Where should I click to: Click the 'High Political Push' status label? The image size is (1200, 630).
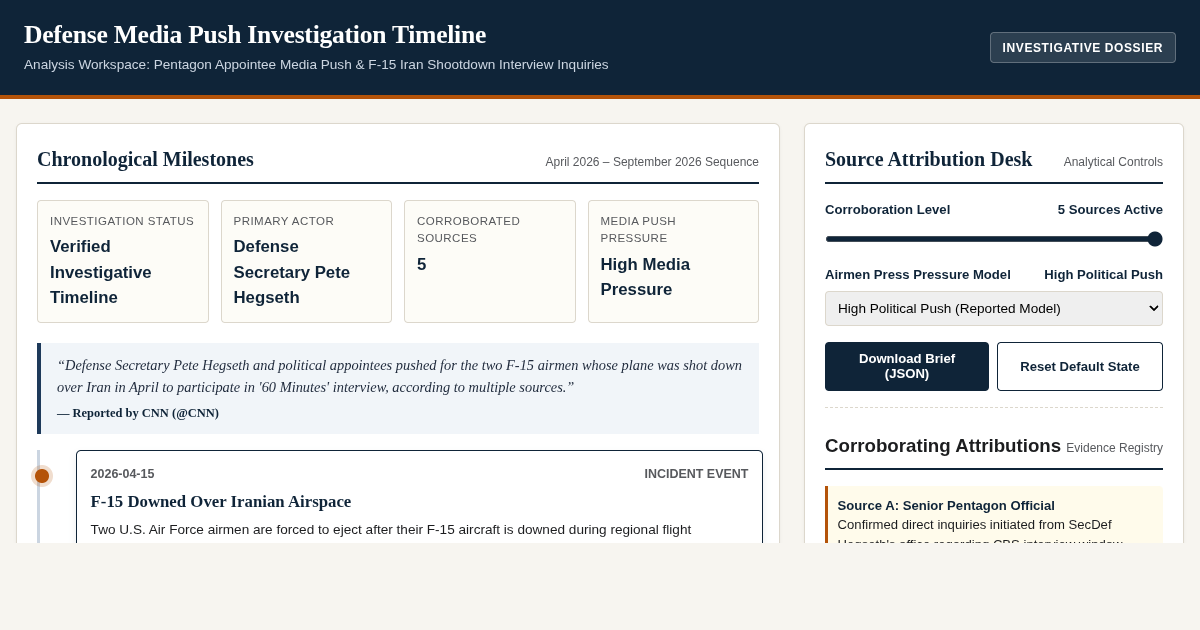tap(1103, 274)
